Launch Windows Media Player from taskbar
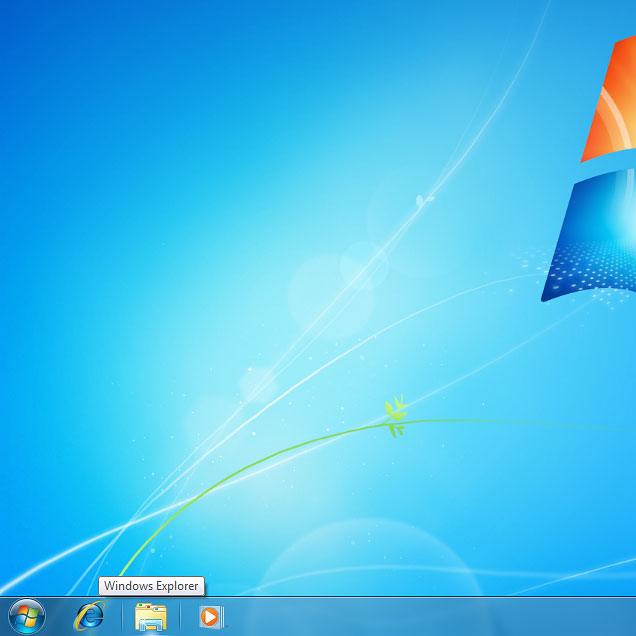Screen dimensions: 636x636 (x=211, y=617)
